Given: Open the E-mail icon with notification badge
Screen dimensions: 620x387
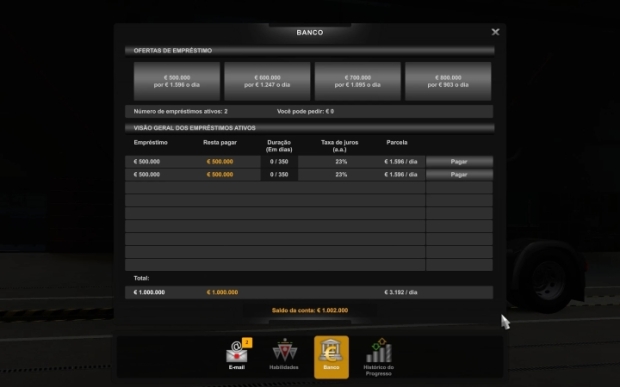Looking at the screenshot, I should tap(238, 355).
